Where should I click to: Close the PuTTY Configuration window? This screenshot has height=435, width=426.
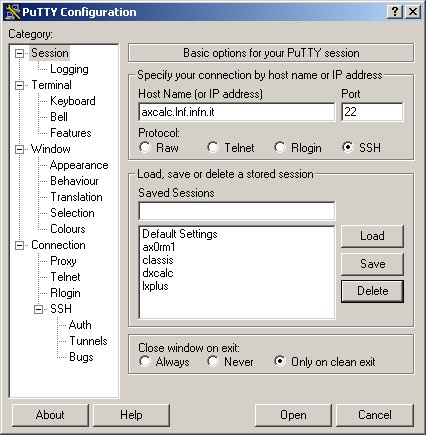click(413, 12)
